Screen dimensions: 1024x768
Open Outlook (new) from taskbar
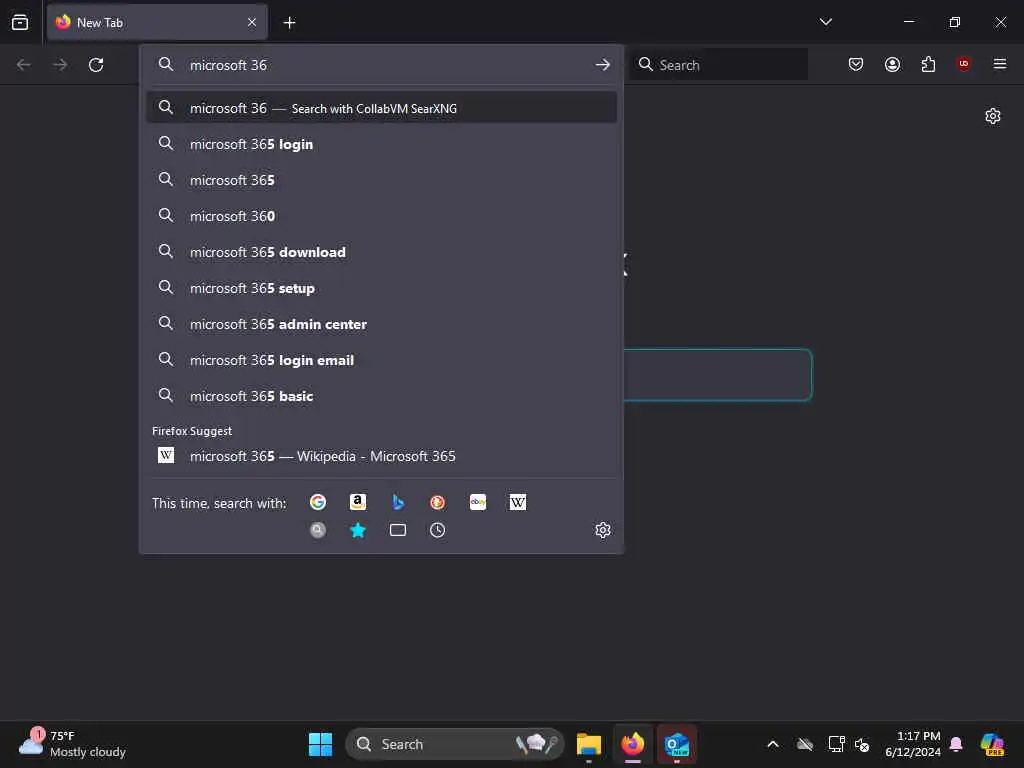pyautogui.click(x=677, y=744)
